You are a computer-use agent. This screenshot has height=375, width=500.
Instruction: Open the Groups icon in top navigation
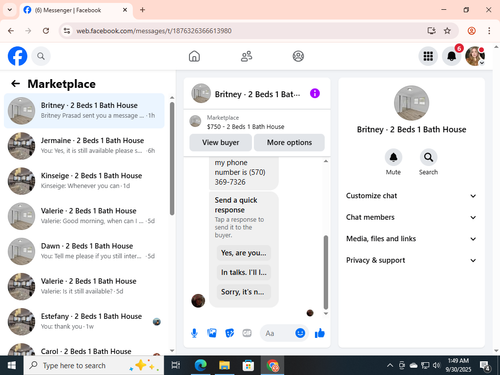298,56
